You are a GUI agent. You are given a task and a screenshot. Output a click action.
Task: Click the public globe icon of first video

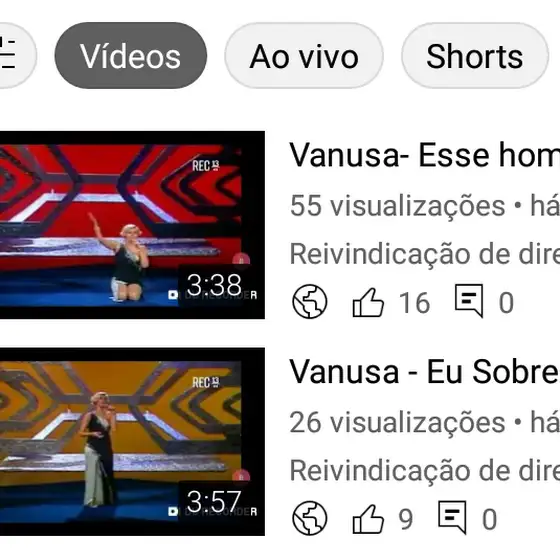coord(310,301)
